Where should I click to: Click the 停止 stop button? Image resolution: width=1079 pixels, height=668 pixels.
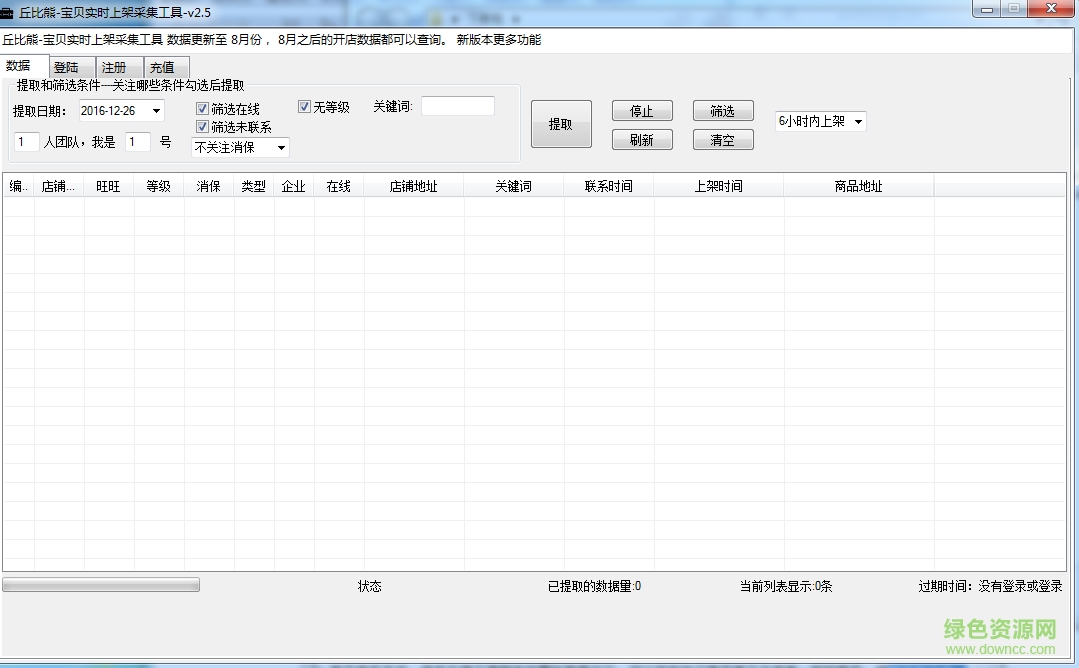[642, 110]
